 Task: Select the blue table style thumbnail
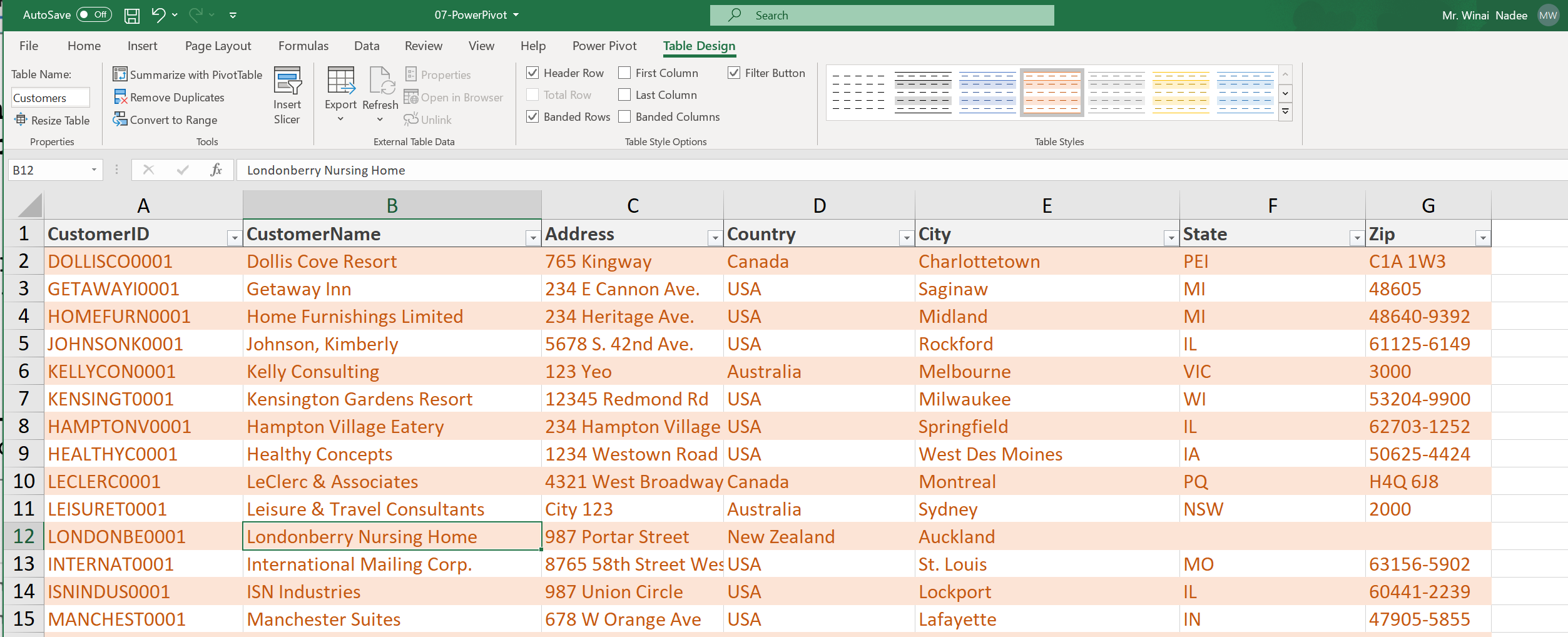click(987, 93)
